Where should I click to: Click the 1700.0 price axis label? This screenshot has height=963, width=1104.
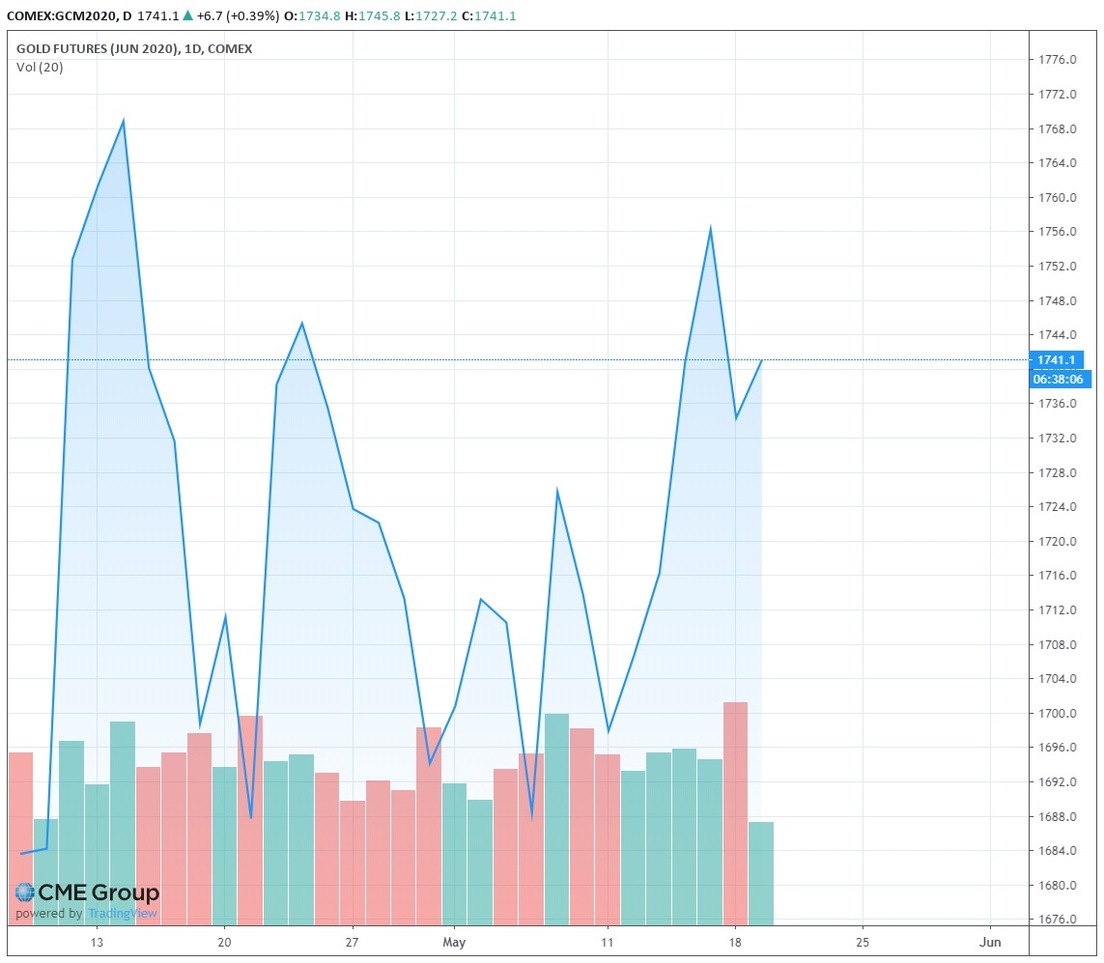tap(1057, 713)
